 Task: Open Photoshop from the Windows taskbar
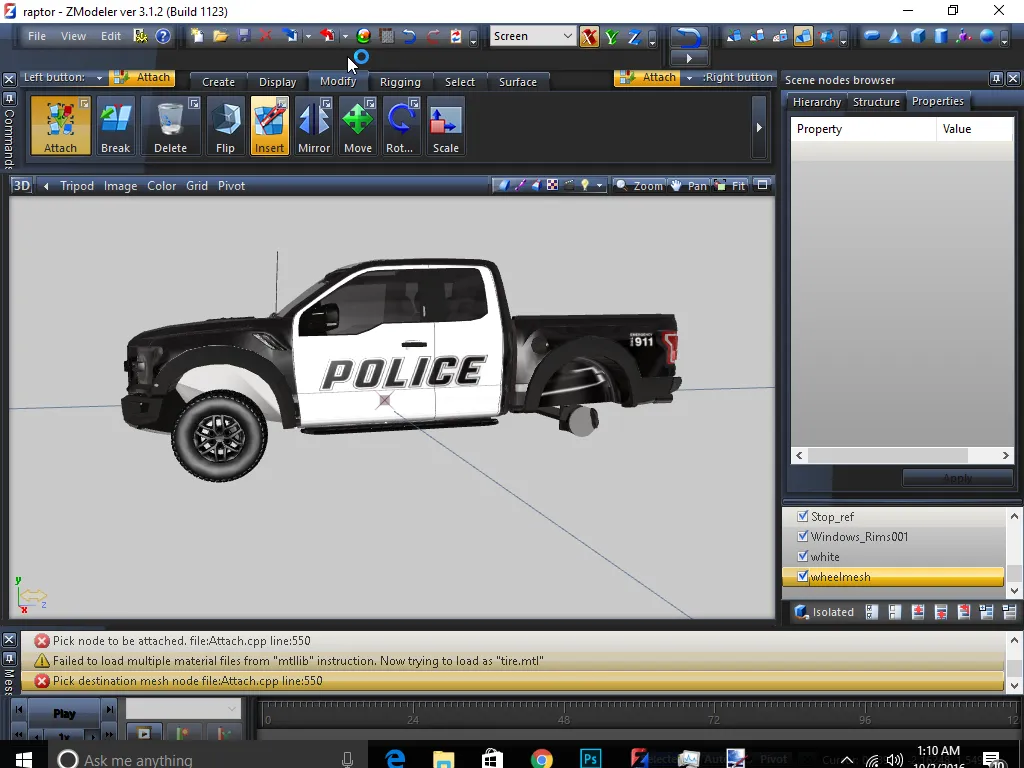click(590, 759)
